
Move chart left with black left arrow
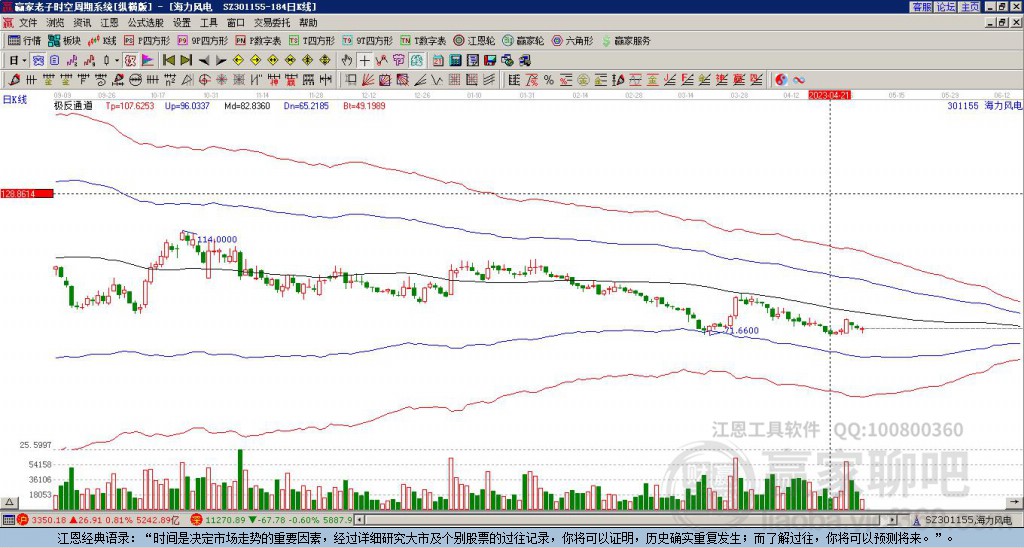(x=204, y=60)
